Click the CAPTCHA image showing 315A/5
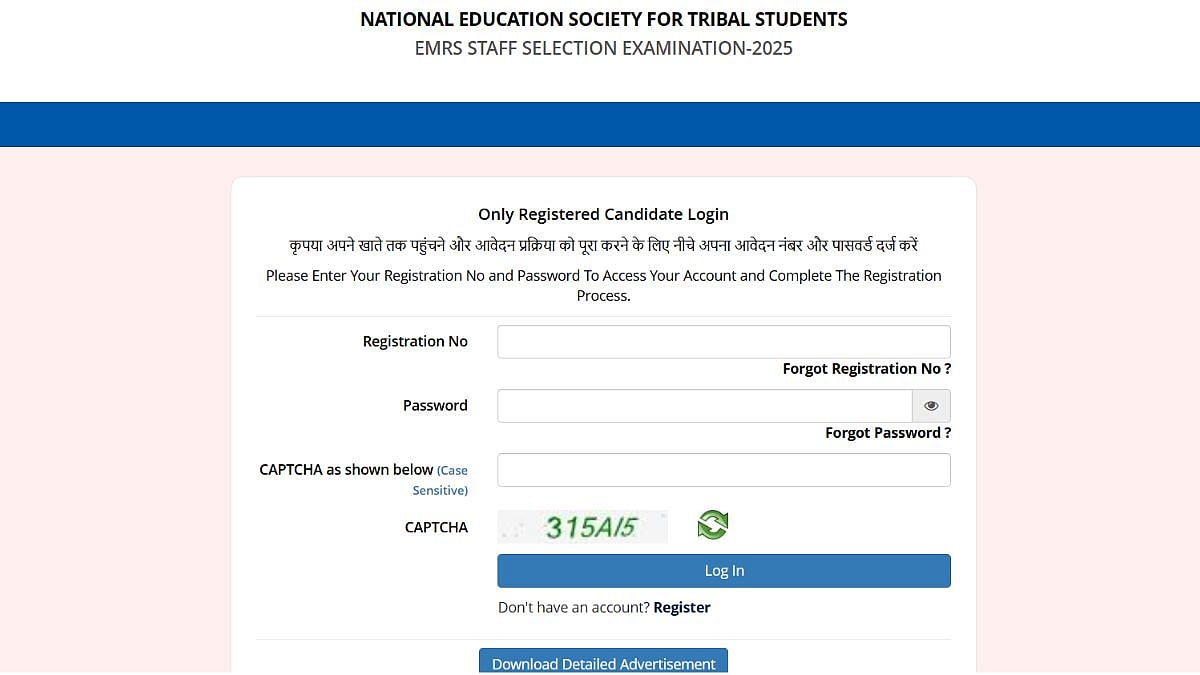 (x=583, y=526)
